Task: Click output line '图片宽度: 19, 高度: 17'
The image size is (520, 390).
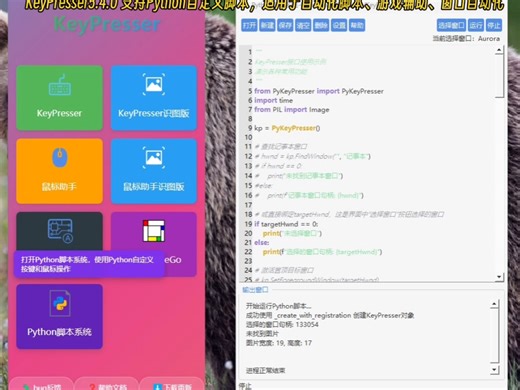Action: [x=279, y=343]
